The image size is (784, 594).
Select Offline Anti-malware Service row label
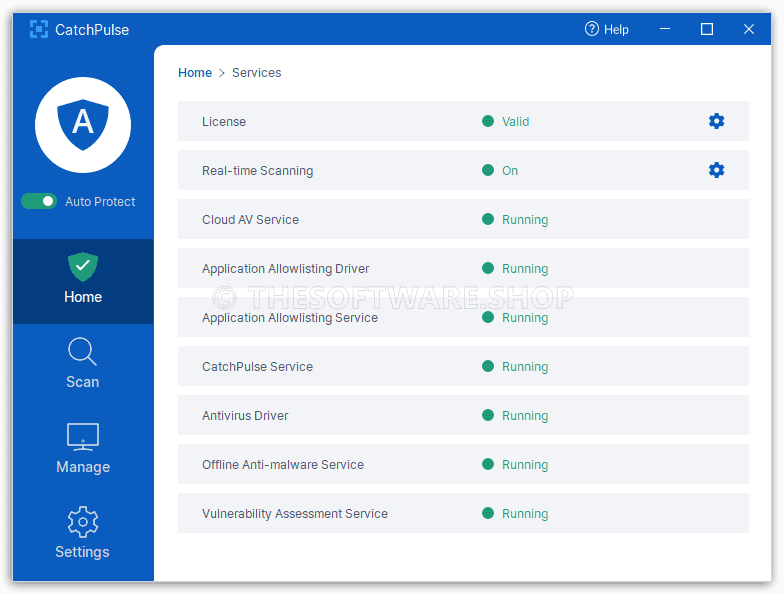(x=283, y=464)
